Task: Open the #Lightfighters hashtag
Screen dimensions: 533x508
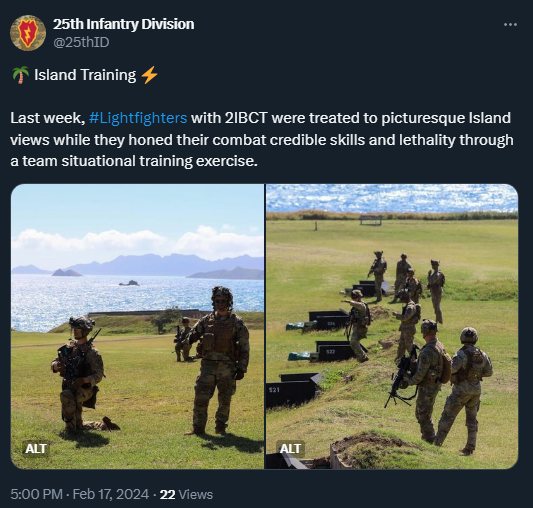Action: click(138, 118)
